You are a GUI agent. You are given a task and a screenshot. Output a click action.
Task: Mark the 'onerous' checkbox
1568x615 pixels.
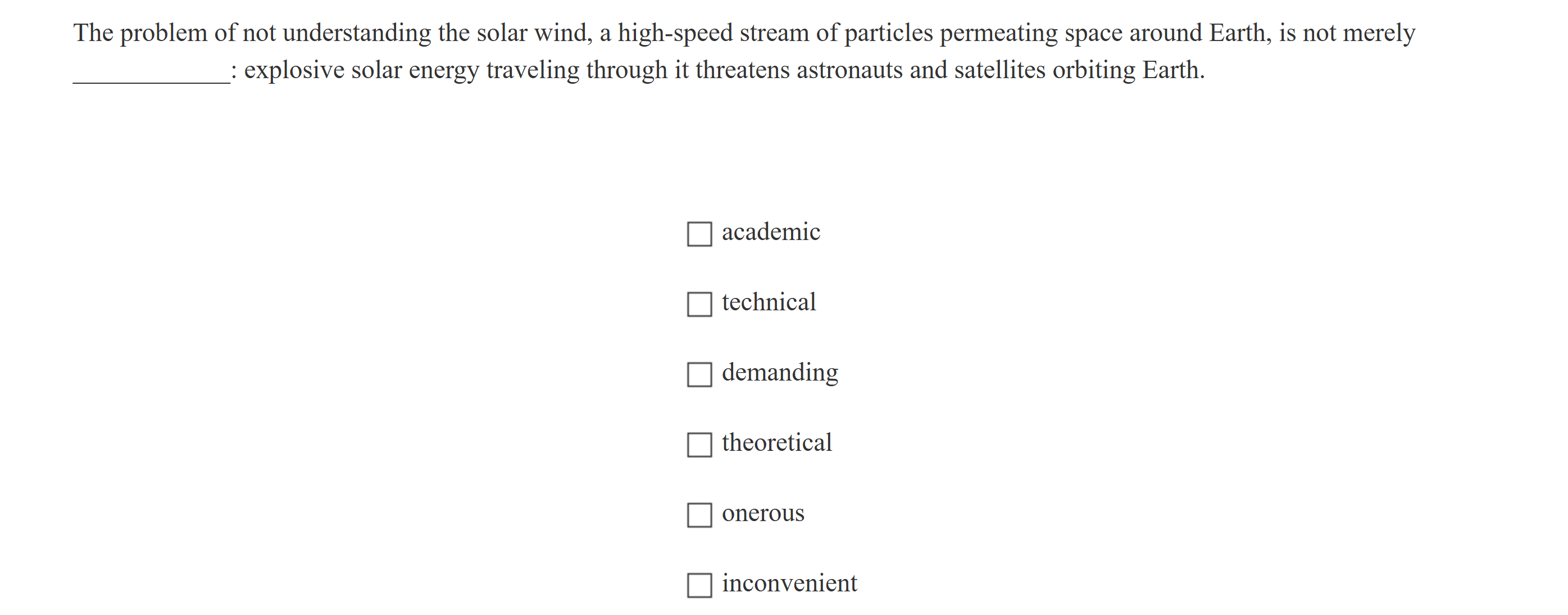pos(699,514)
